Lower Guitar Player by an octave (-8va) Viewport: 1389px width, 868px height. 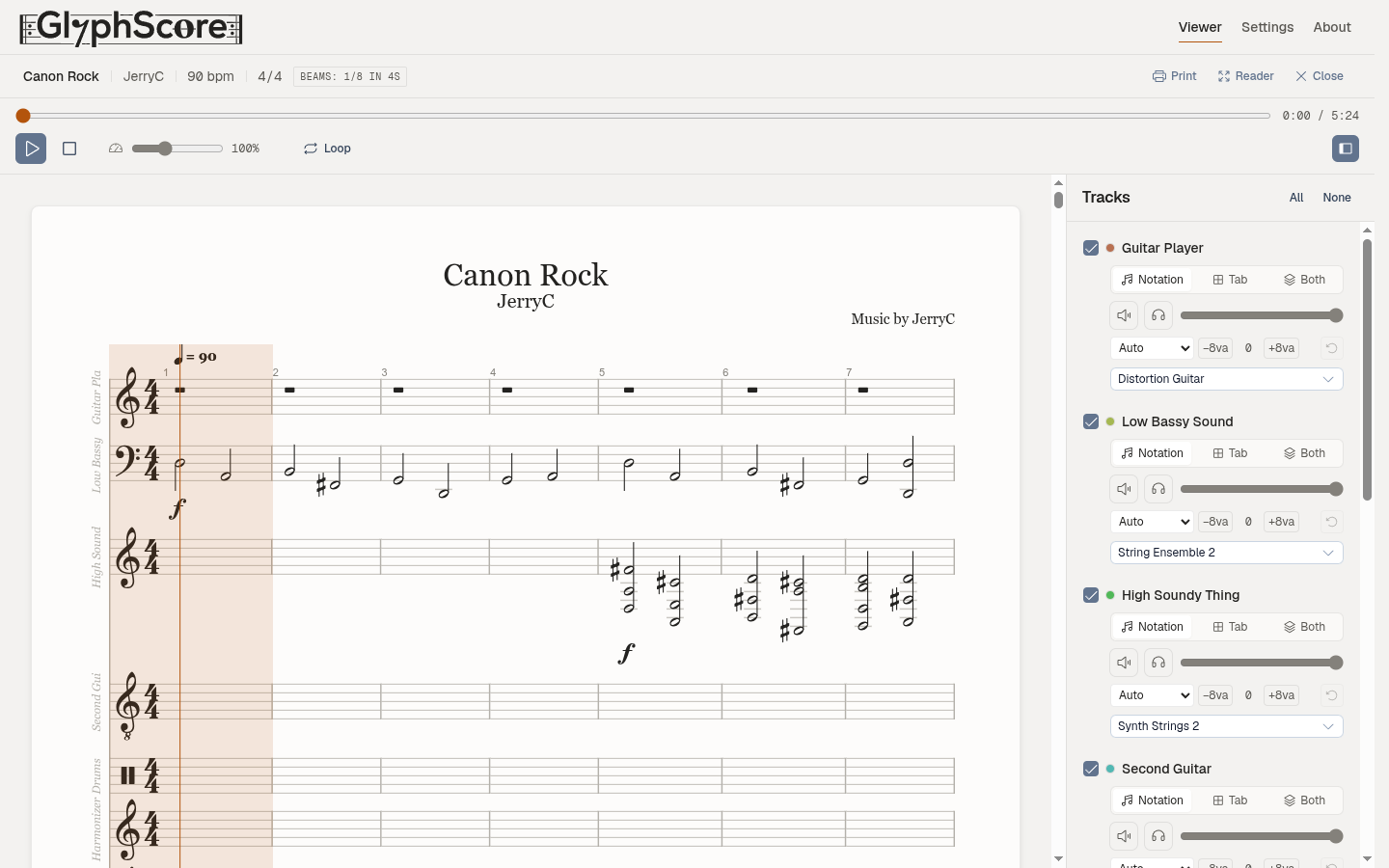1215,348
